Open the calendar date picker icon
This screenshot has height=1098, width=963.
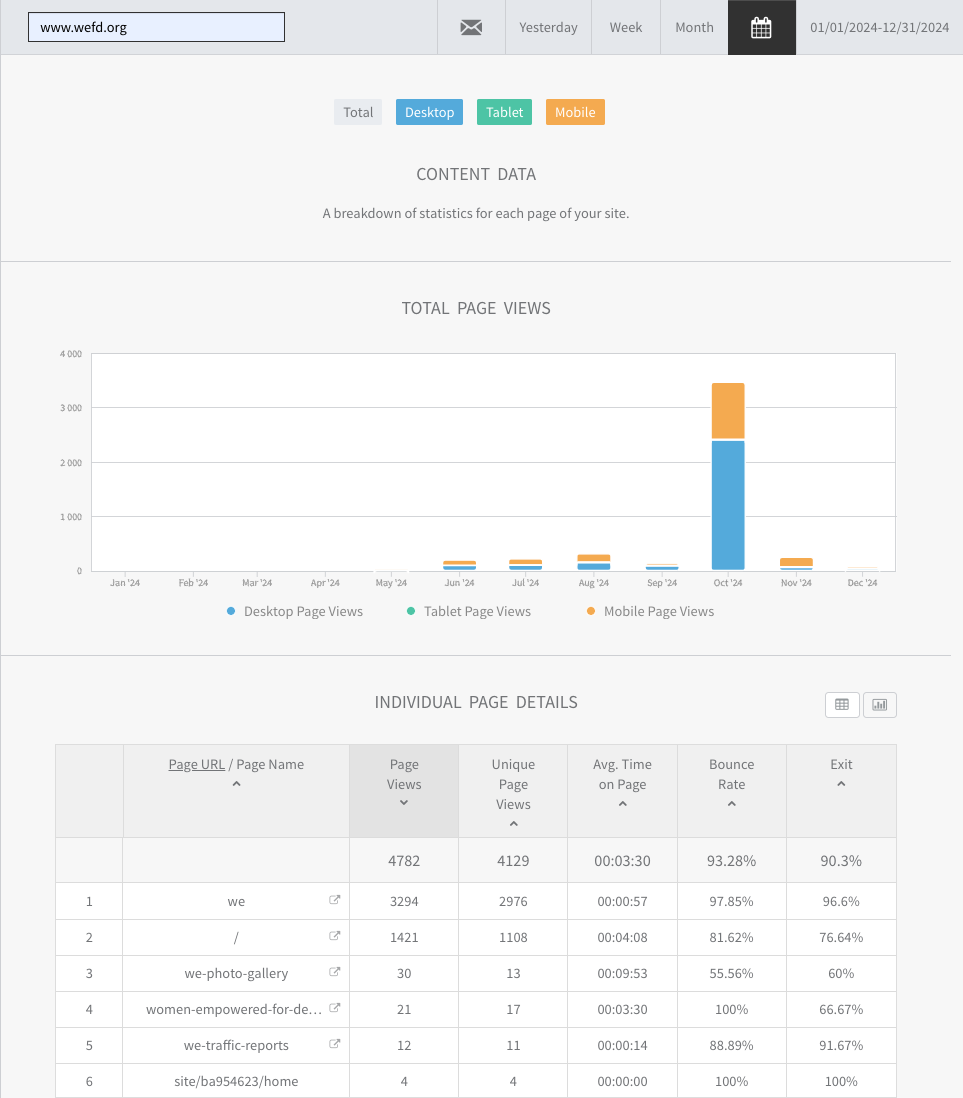[761, 27]
